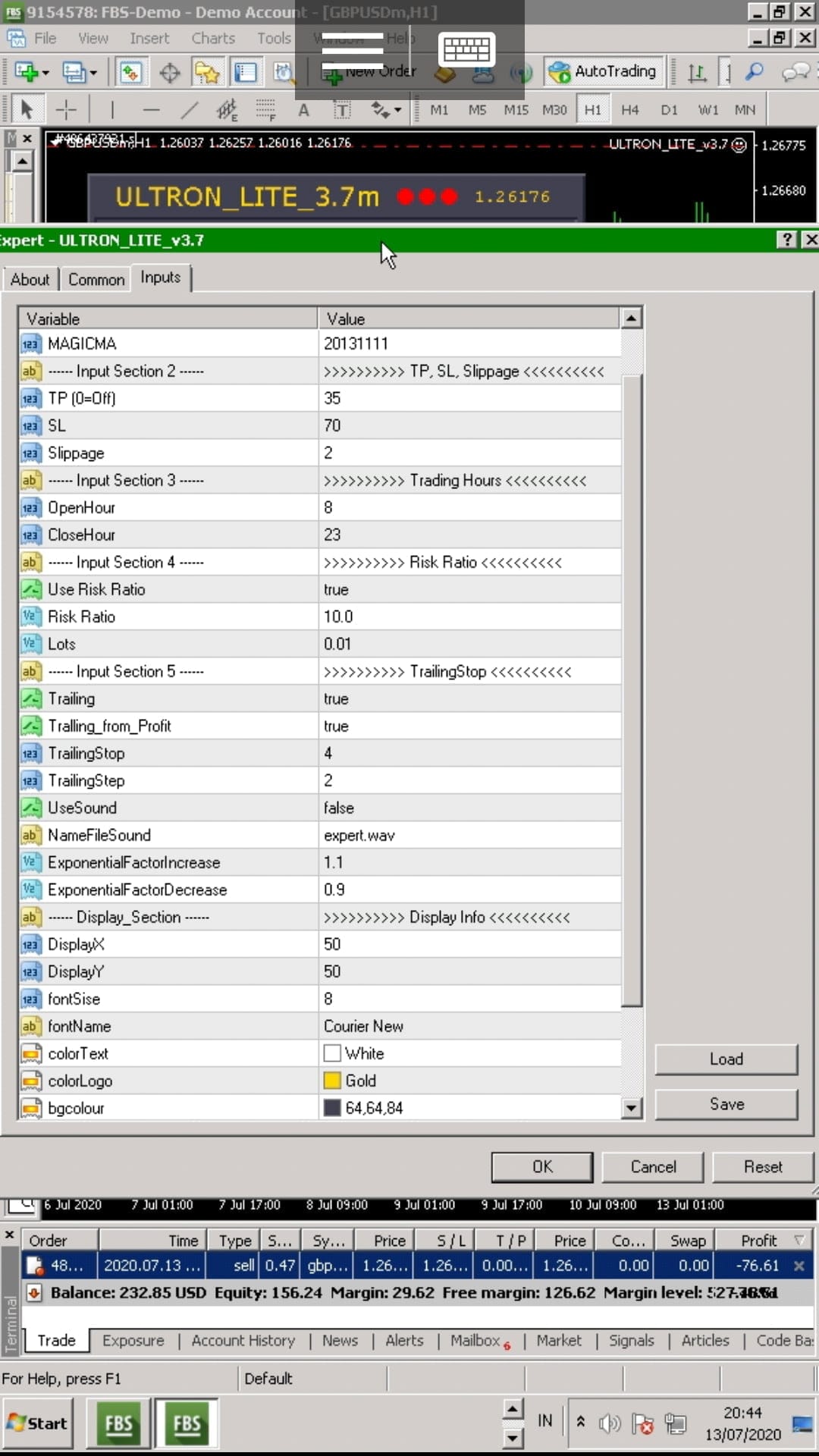
Task: Click the AutoTrading toolbar button
Action: point(604,71)
